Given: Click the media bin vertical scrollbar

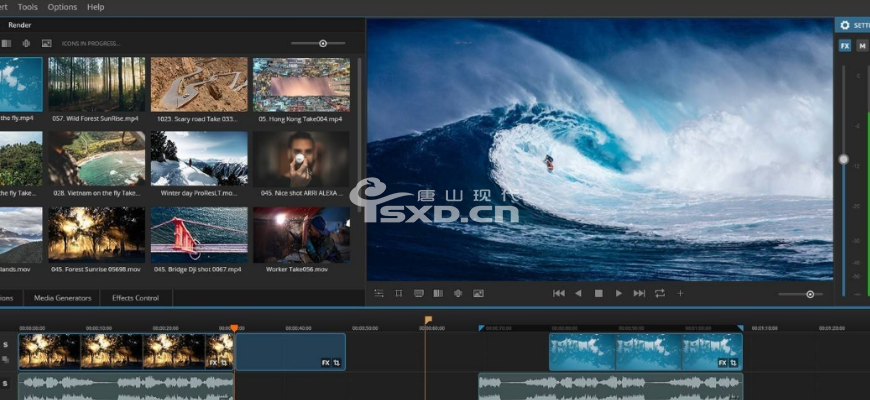Looking at the screenshot, I should click(x=360, y=133).
